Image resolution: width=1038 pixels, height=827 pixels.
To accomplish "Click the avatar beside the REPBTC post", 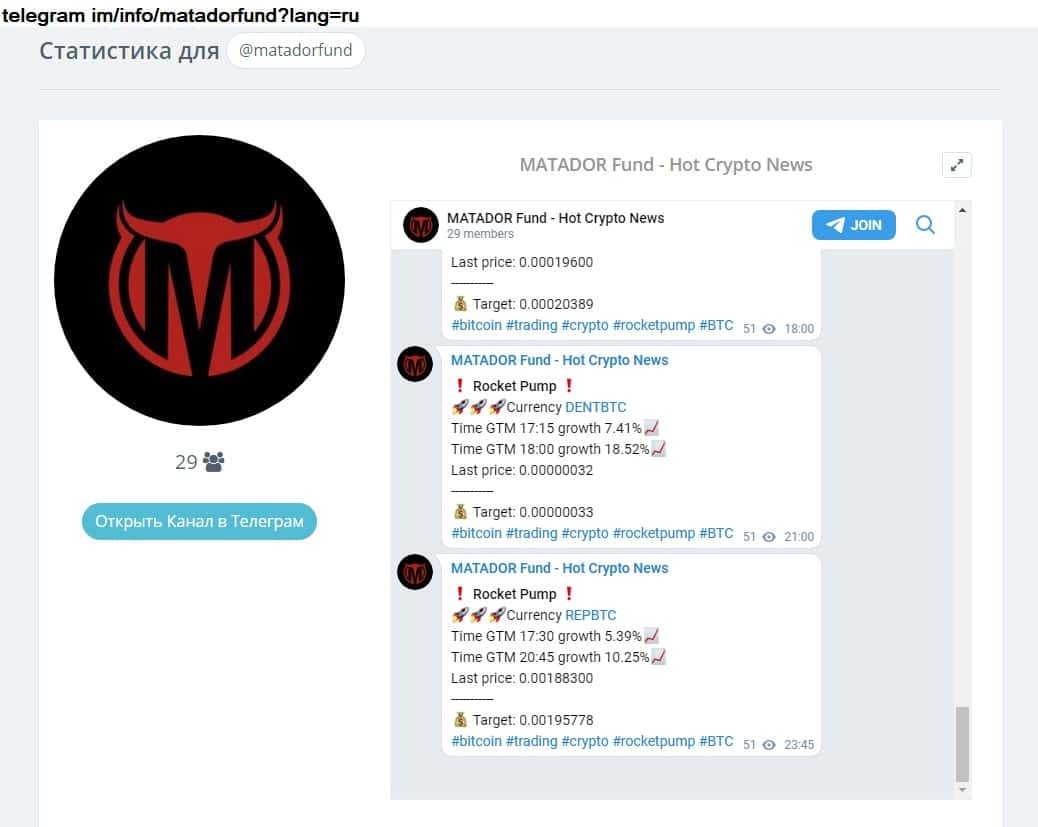I will [414, 572].
